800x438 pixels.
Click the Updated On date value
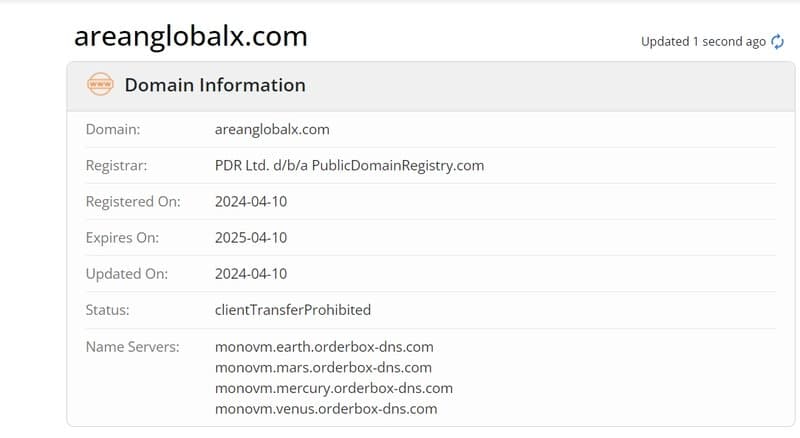(251, 274)
